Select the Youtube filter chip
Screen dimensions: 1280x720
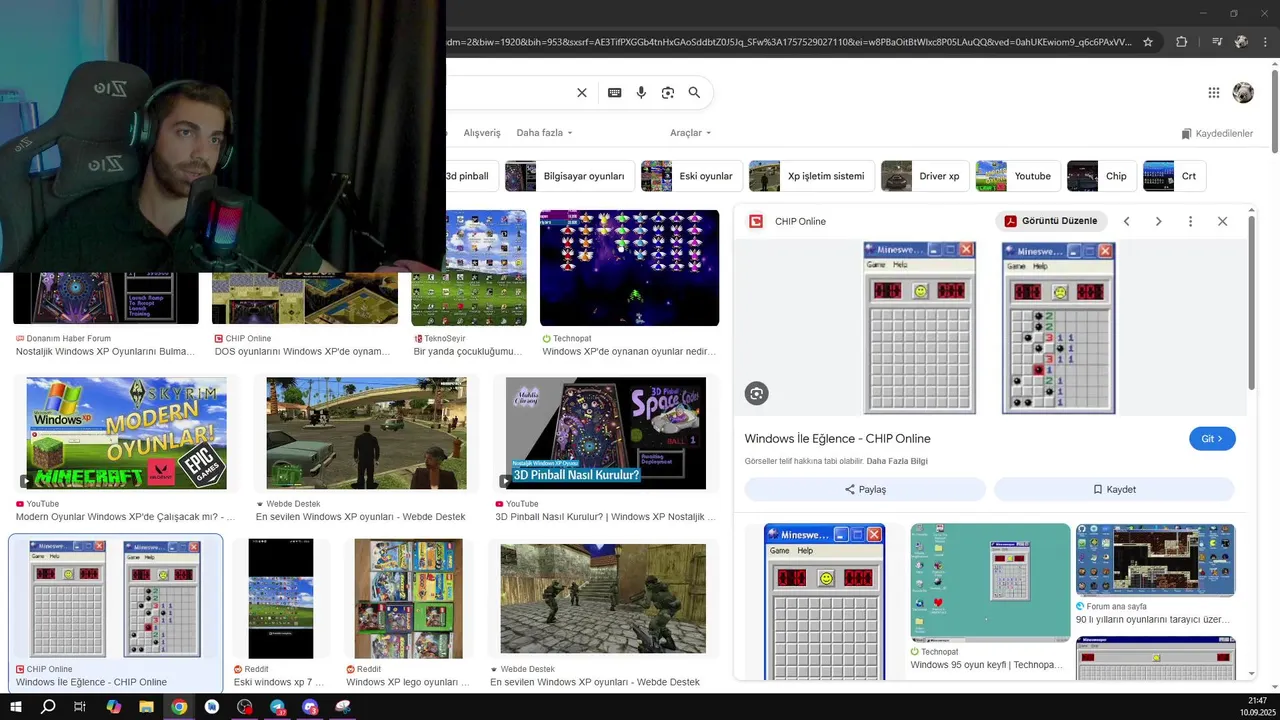point(1017,176)
